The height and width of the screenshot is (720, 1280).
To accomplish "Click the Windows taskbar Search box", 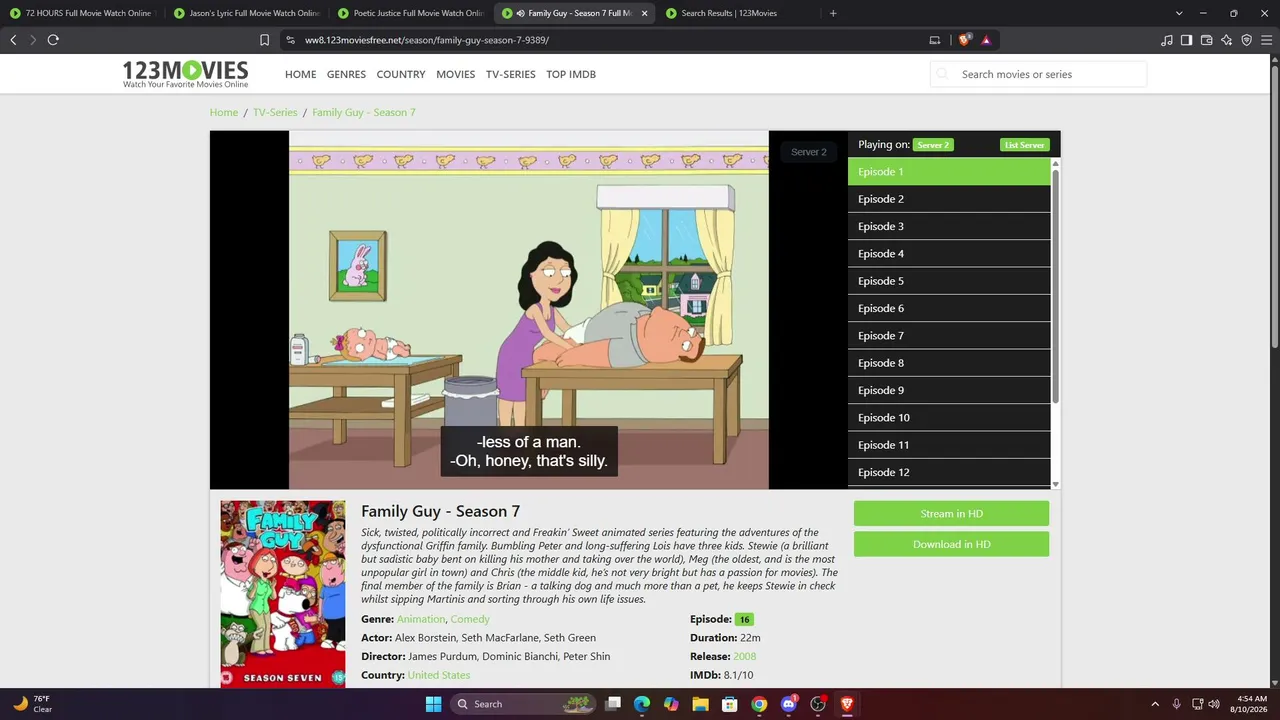I will 524,704.
